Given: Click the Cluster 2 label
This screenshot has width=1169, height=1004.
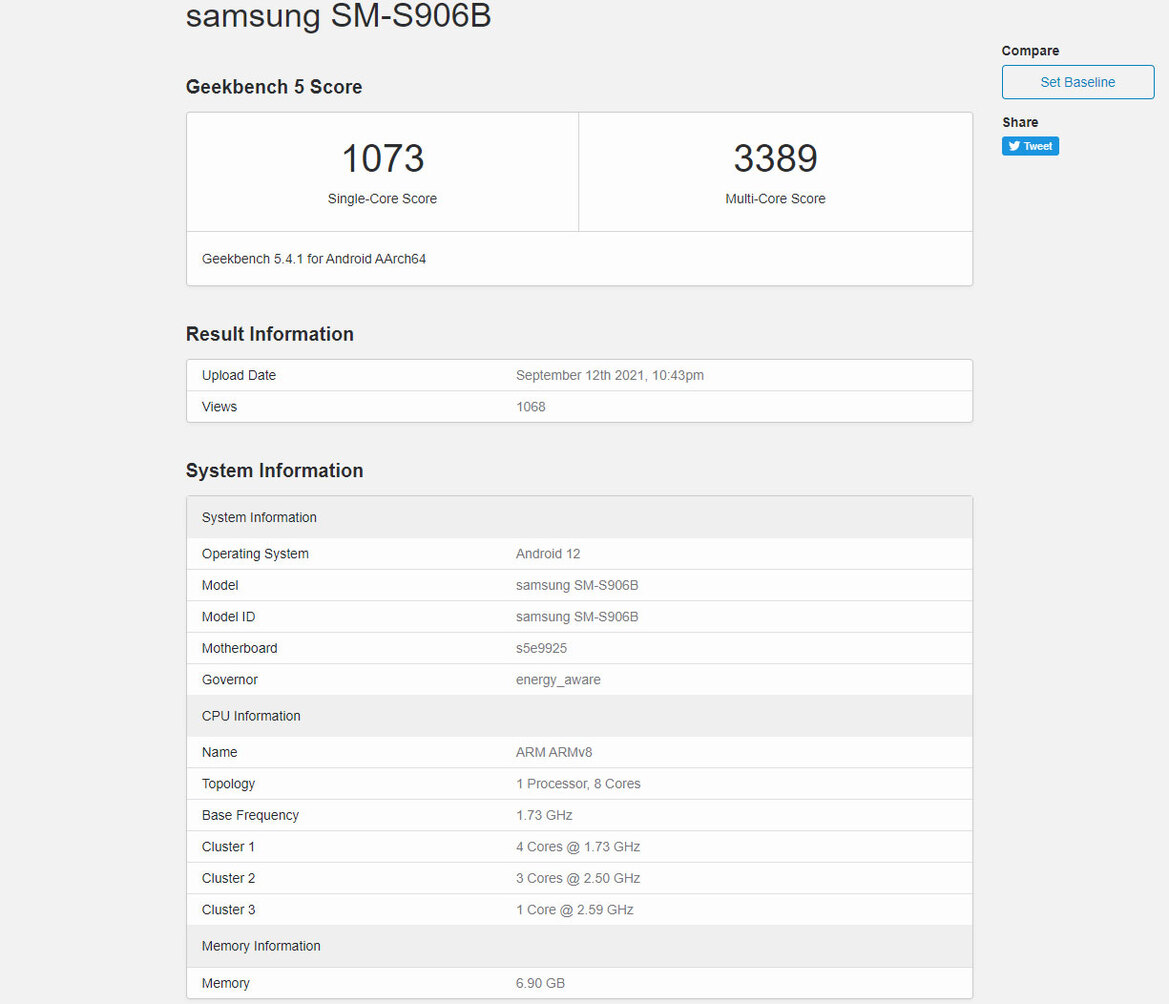Looking at the screenshot, I should coord(228,879).
